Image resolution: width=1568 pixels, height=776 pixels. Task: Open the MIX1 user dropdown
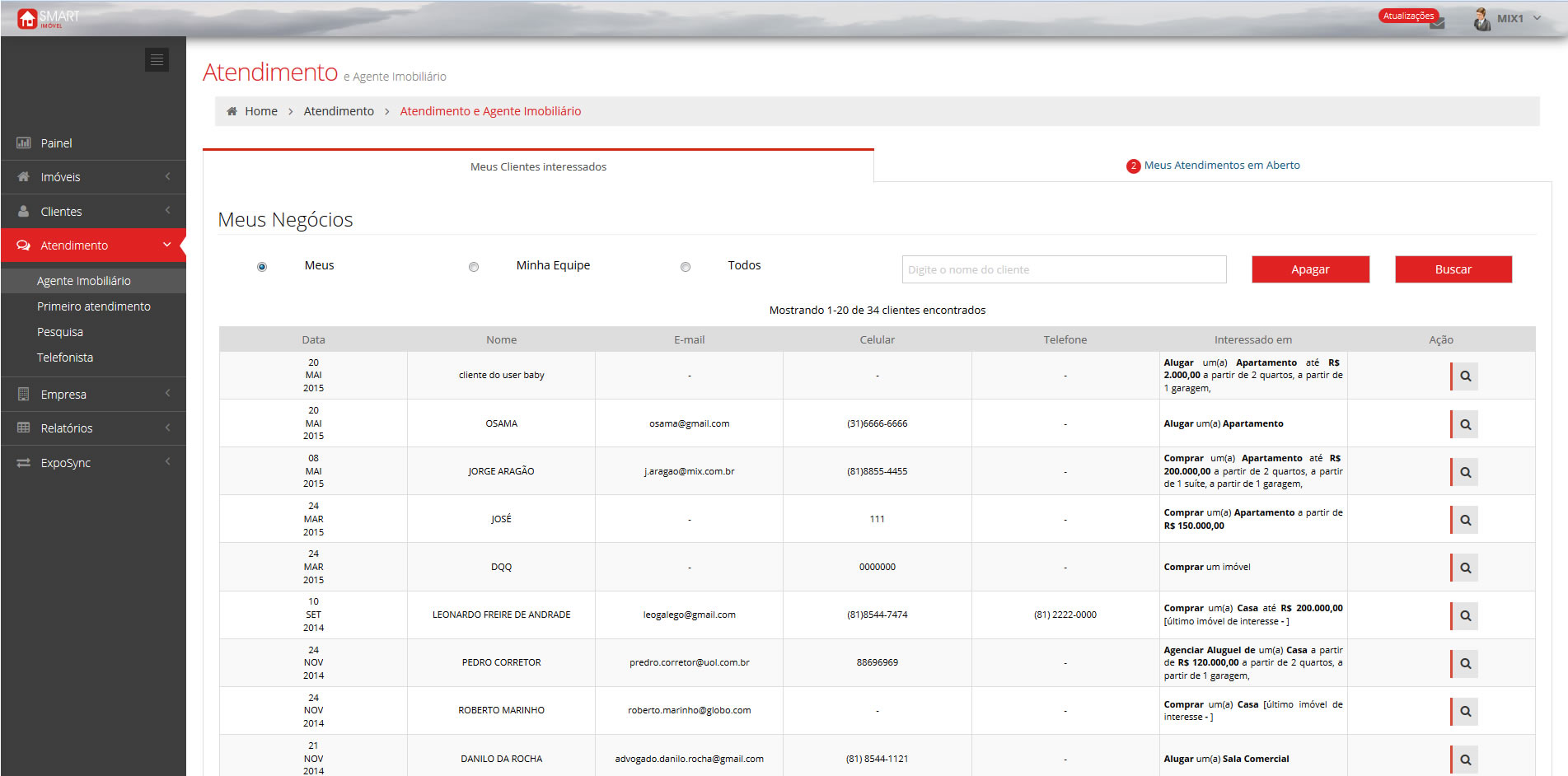pos(1508,18)
